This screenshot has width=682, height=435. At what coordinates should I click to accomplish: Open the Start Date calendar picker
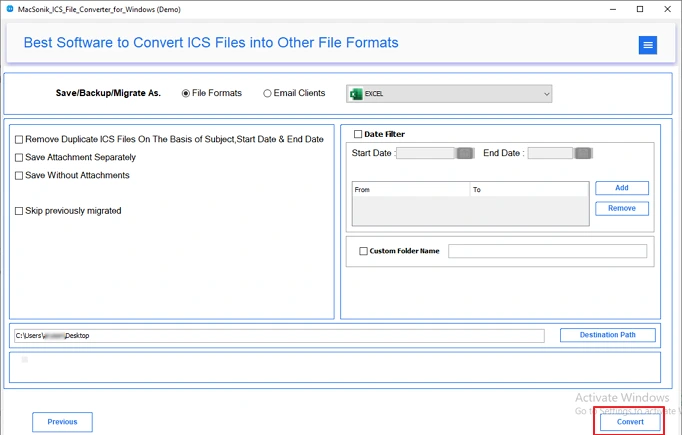[465, 153]
